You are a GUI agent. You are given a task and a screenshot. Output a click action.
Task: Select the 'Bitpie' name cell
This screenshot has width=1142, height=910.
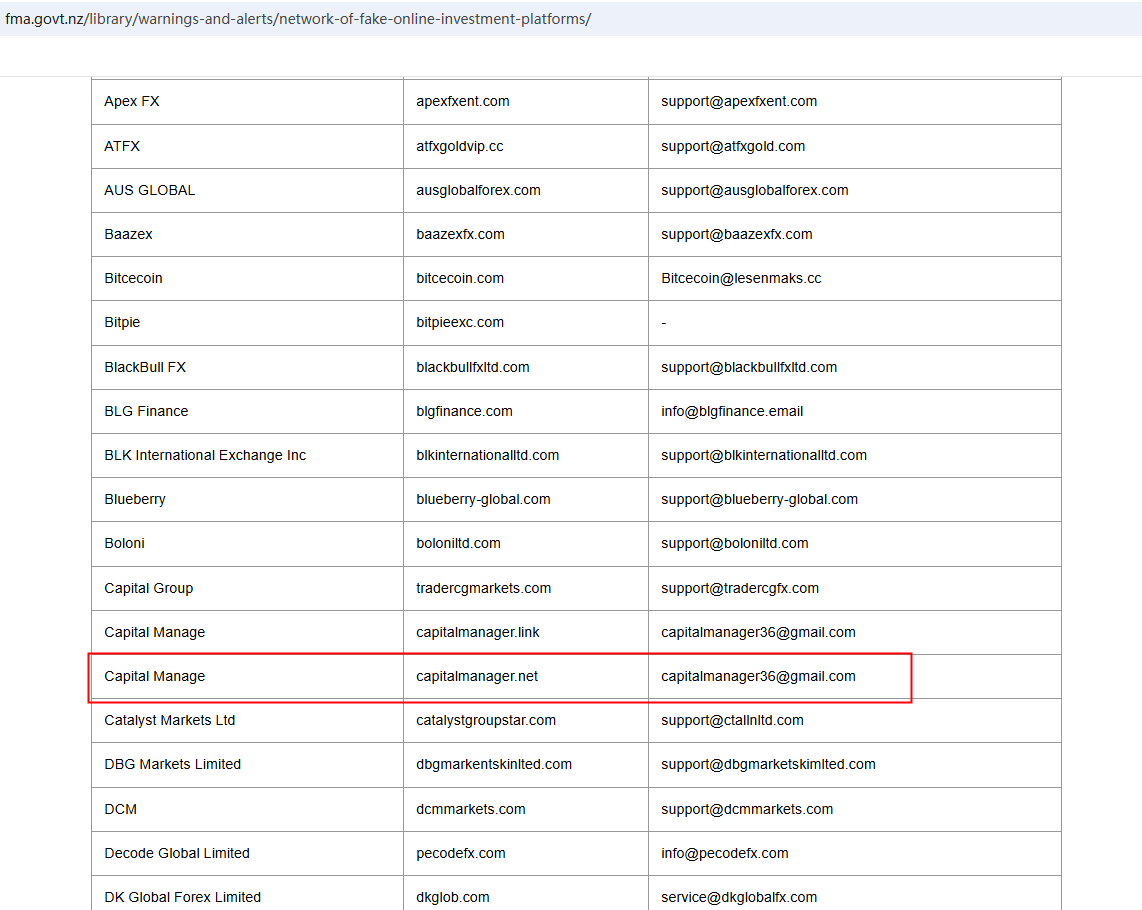tap(248, 323)
